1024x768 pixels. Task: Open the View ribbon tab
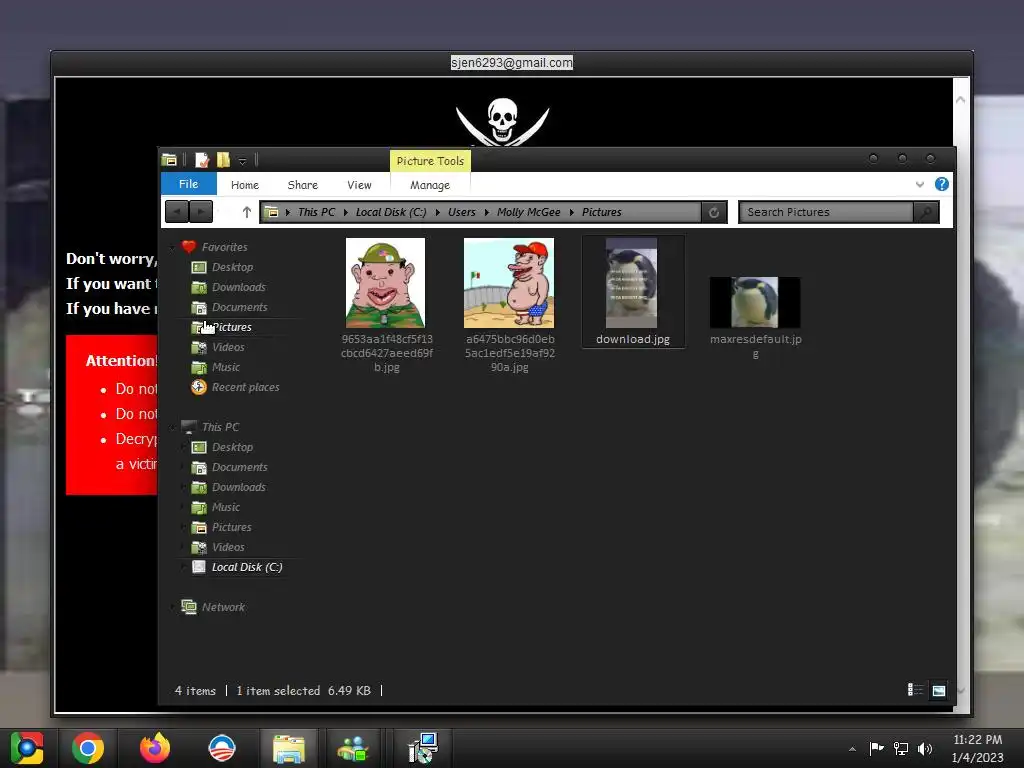click(359, 185)
